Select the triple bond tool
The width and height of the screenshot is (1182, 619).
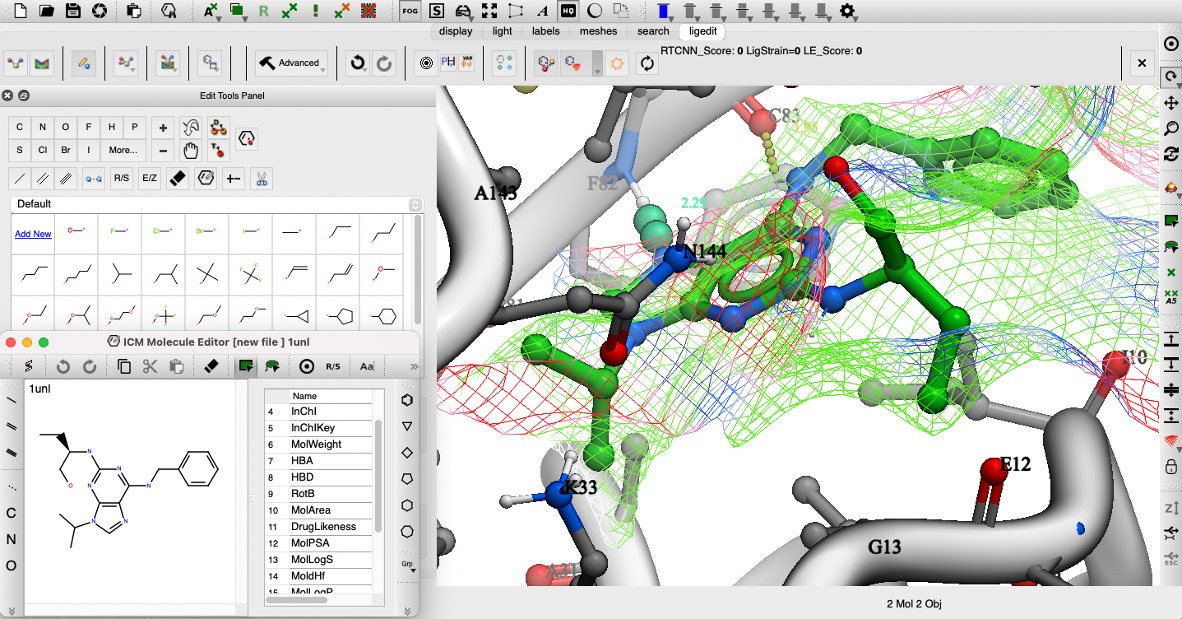coord(66,179)
